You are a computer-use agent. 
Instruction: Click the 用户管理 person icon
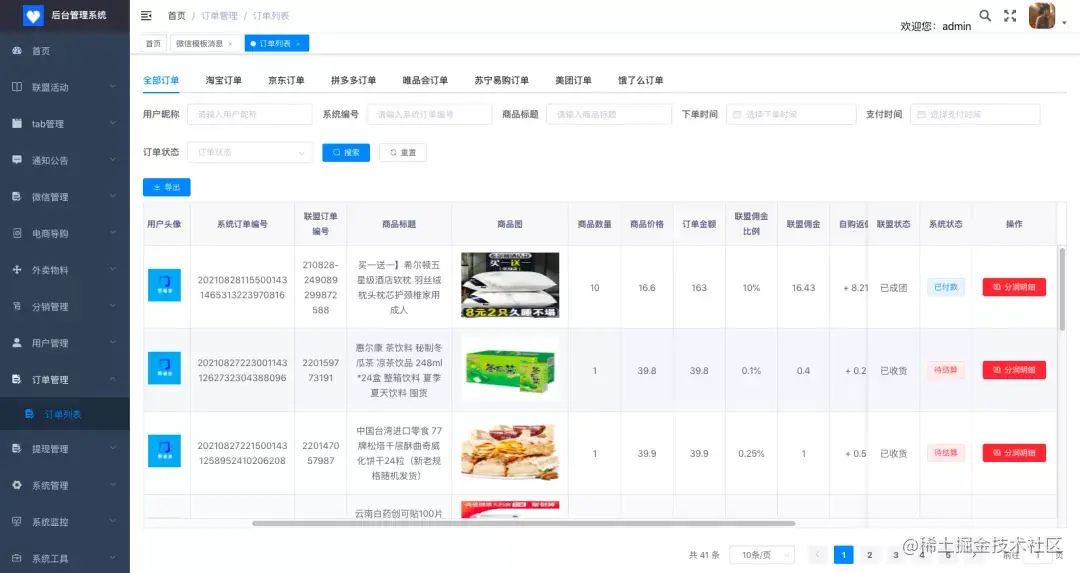point(17,342)
